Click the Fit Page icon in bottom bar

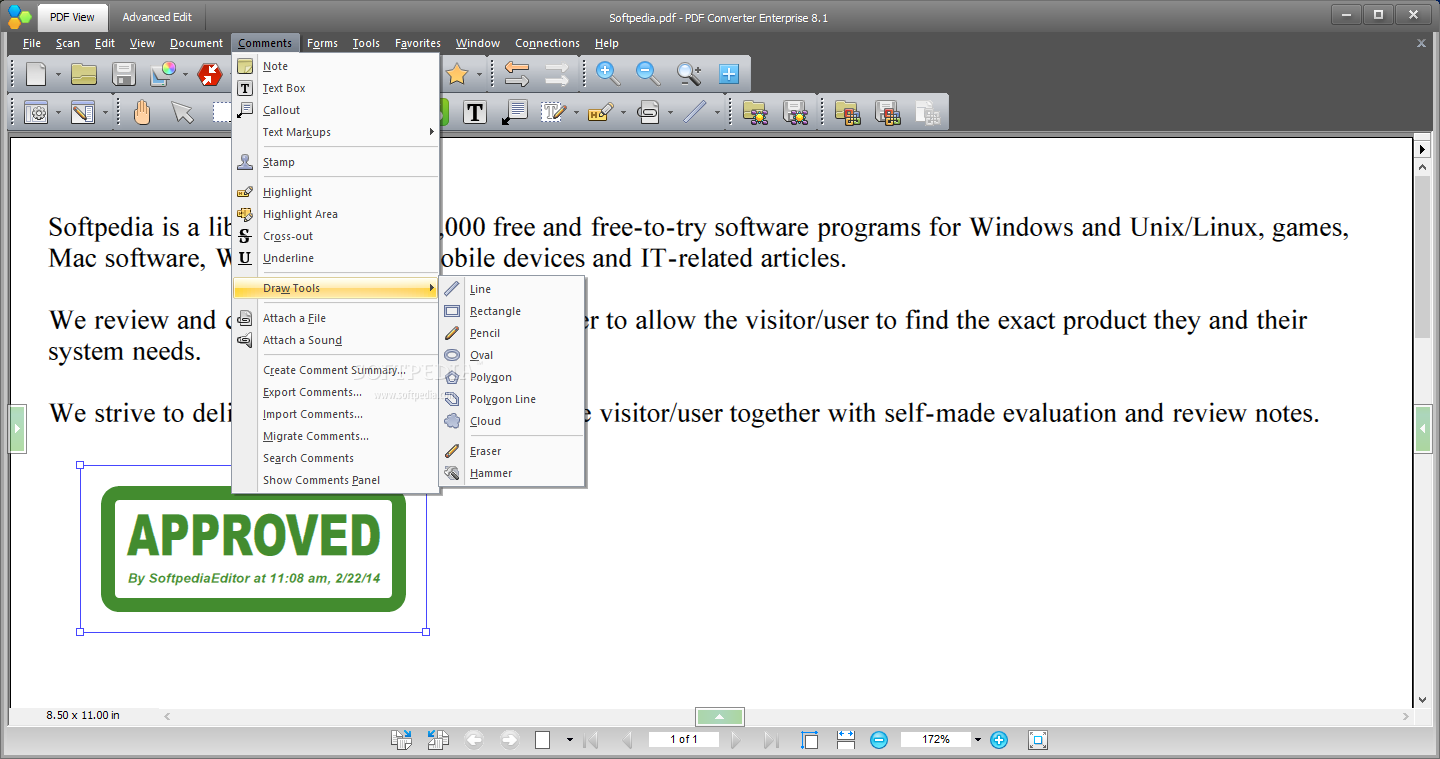[x=810, y=740]
